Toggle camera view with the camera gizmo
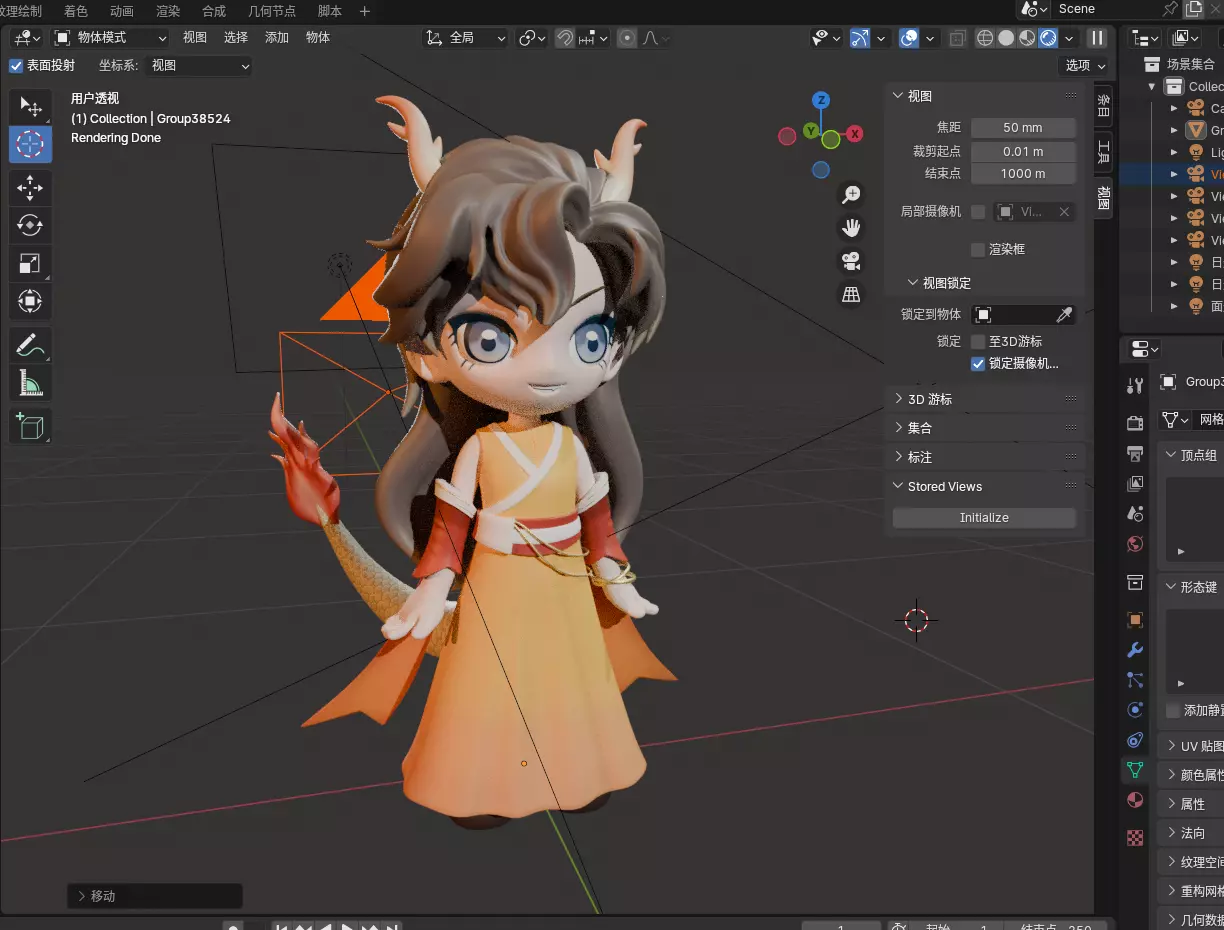Image resolution: width=1224 pixels, height=930 pixels. [851, 261]
